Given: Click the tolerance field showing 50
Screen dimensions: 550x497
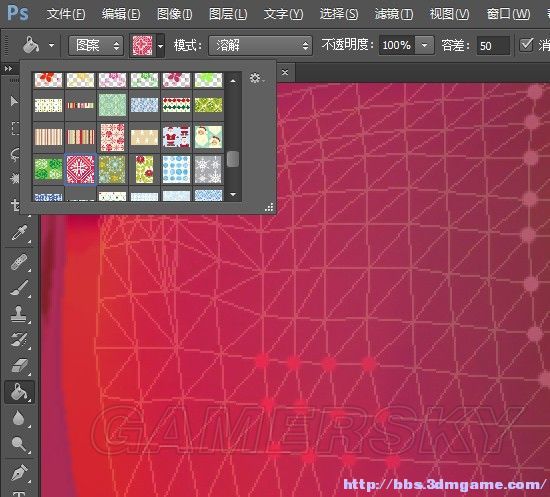Looking at the screenshot, I should [493, 46].
